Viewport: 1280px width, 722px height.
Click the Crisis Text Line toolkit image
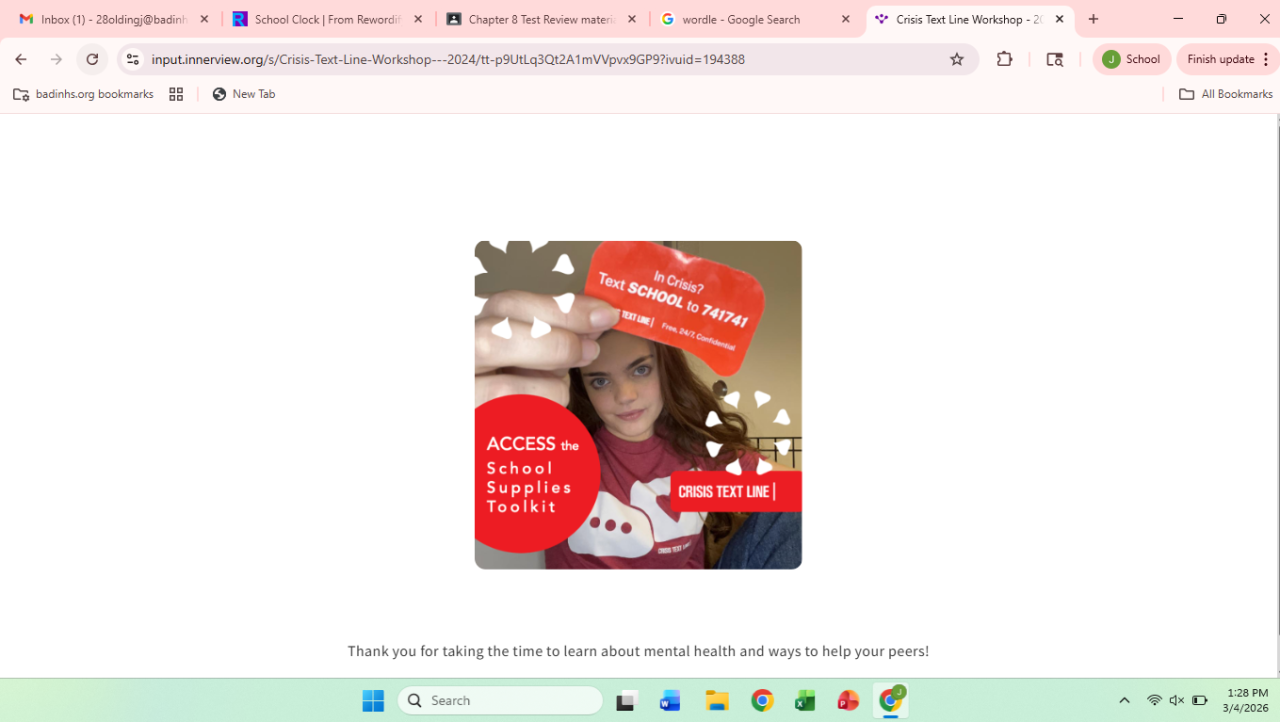[x=638, y=405]
